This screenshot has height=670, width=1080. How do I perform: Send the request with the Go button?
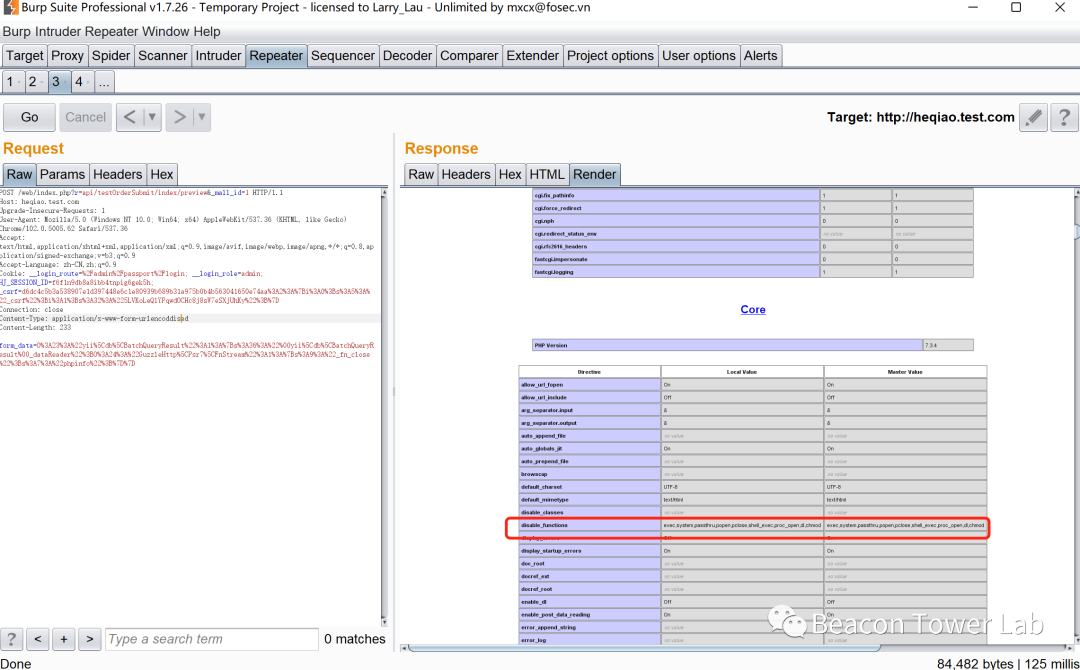click(30, 117)
